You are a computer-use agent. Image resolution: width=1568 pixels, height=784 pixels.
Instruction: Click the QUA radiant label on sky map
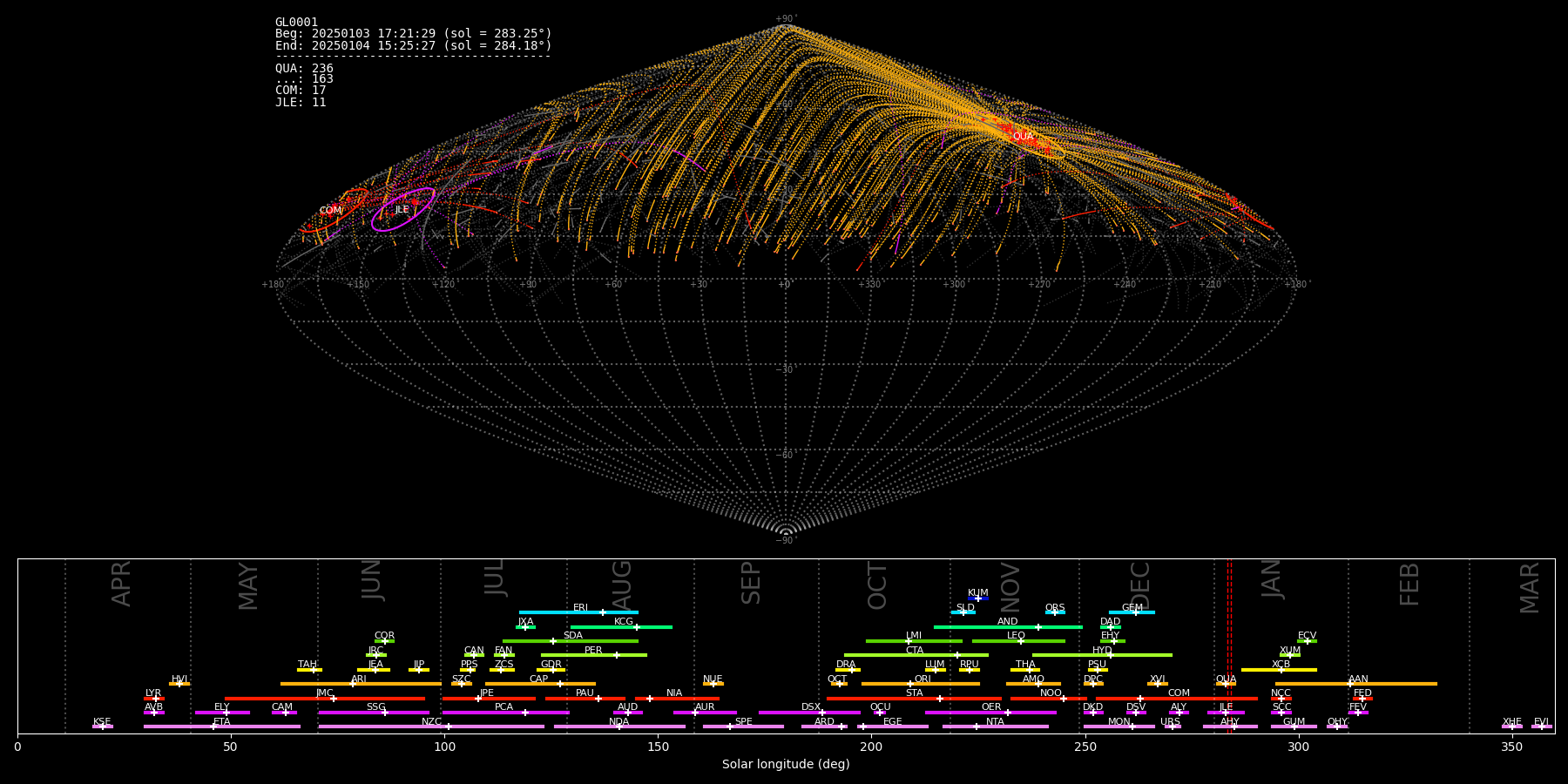pos(1022,137)
